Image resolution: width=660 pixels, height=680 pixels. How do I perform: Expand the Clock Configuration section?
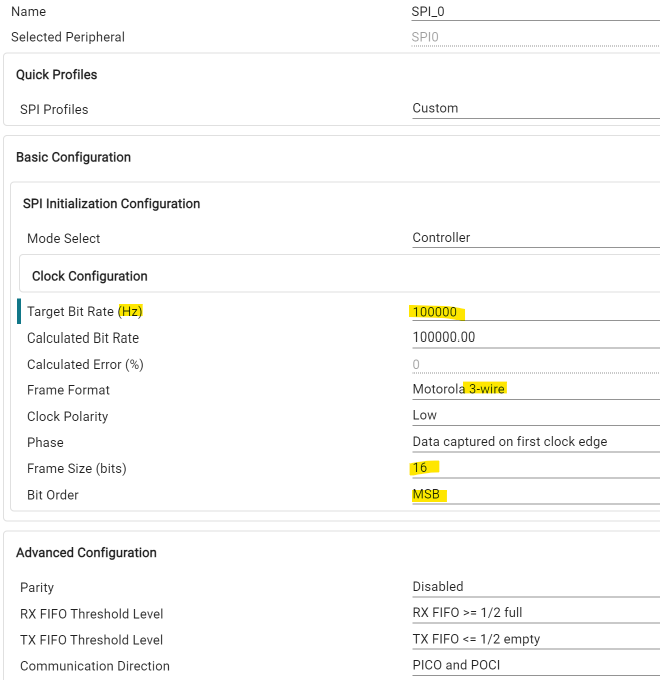[90, 276]
